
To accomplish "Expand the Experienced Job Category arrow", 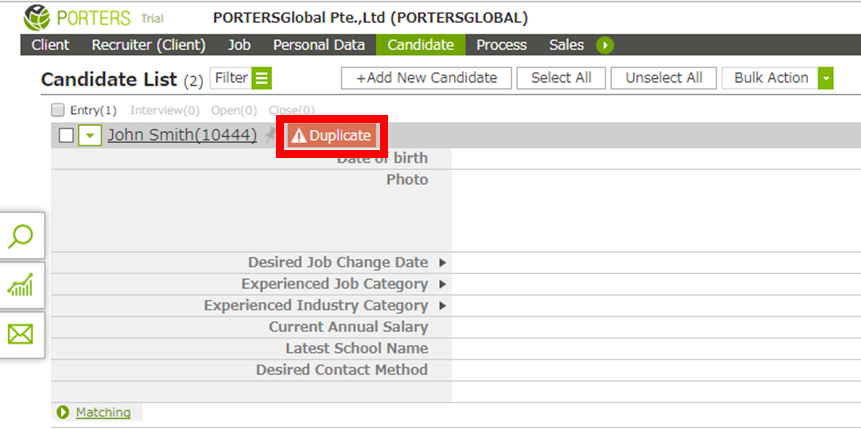I will tap(443, 284).
